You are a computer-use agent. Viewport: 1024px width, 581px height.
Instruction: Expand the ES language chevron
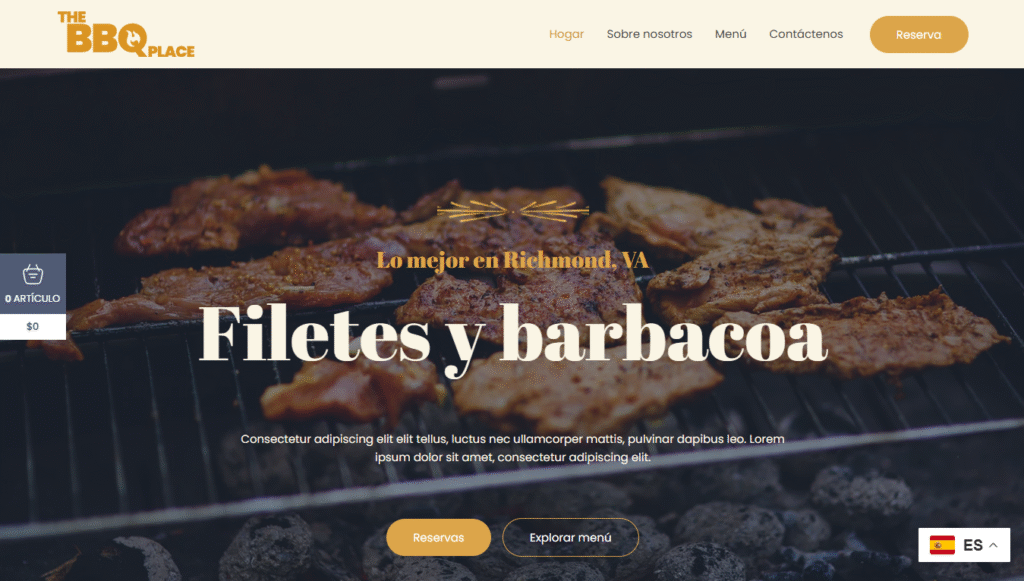pos(993,545)
